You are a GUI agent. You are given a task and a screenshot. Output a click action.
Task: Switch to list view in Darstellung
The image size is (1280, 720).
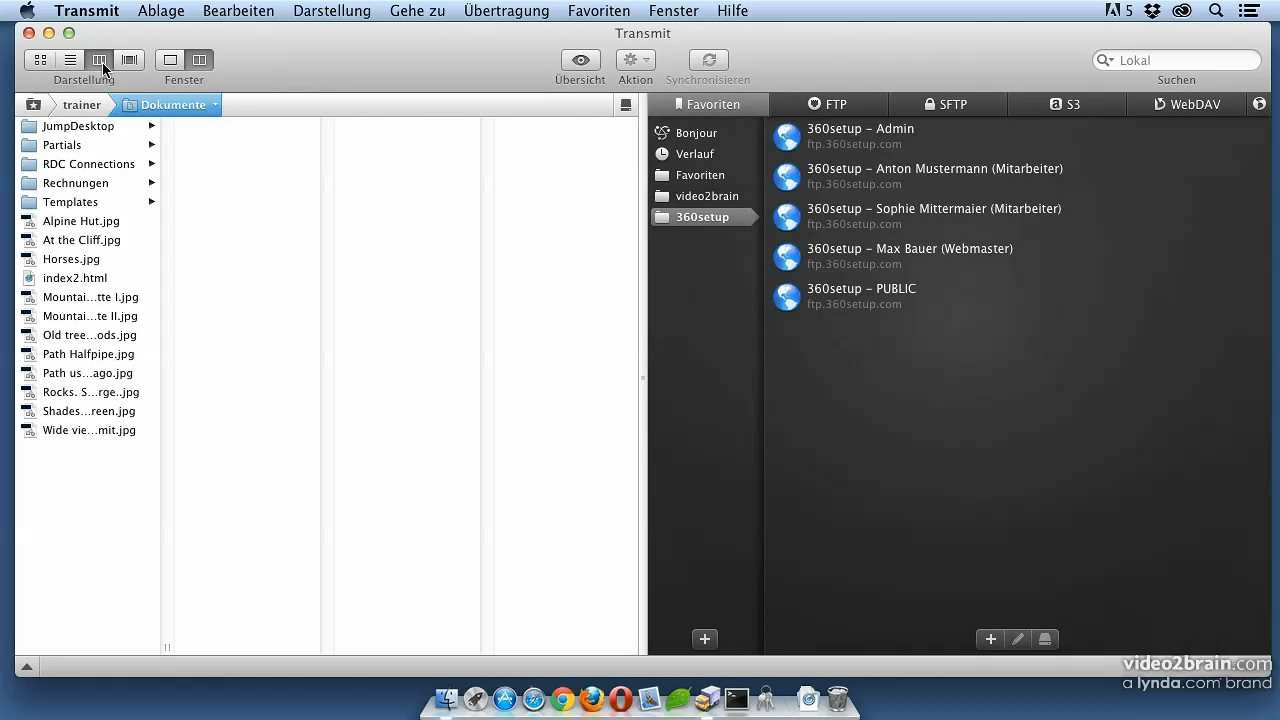70,60
